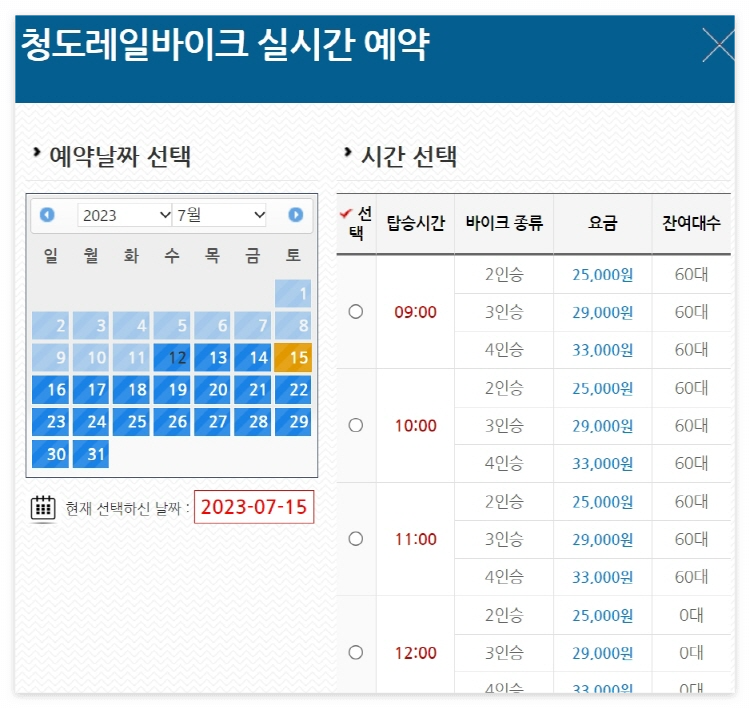Select the 11:00 boarding time radio button
The width and height of the screenshot is (750, 708).
coord(355,539)
